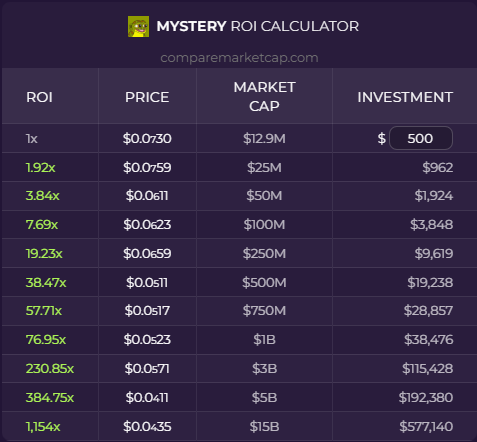
Task: Click the 1.92x ROI value
Action: [x=40, y=167]
